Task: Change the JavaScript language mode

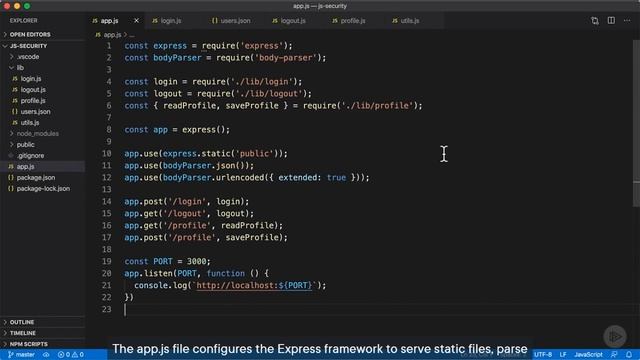Action: [x=588, y=355]
